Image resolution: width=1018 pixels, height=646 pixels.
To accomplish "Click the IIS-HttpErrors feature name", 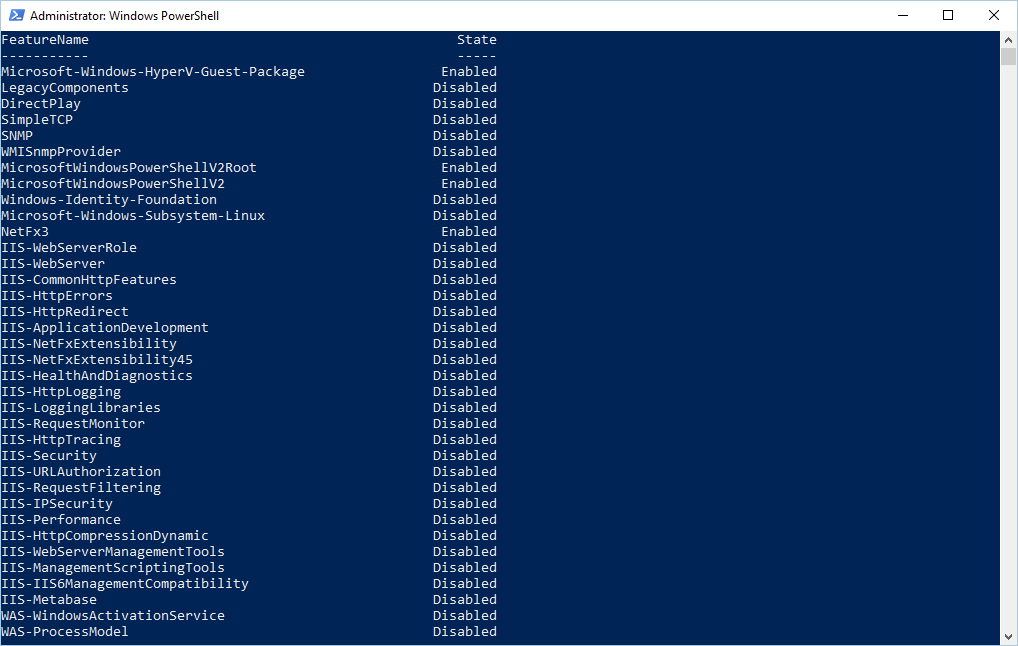I will (x=57, y=295).
